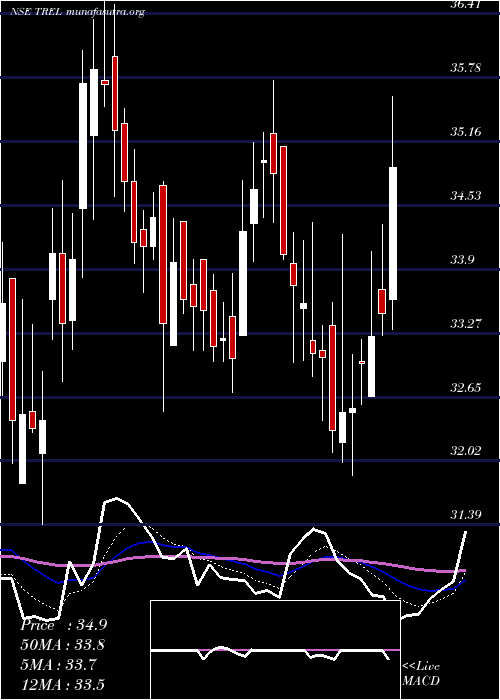Click the <<Live MACD label
This screenshot has width=500, height=700.
421,674
